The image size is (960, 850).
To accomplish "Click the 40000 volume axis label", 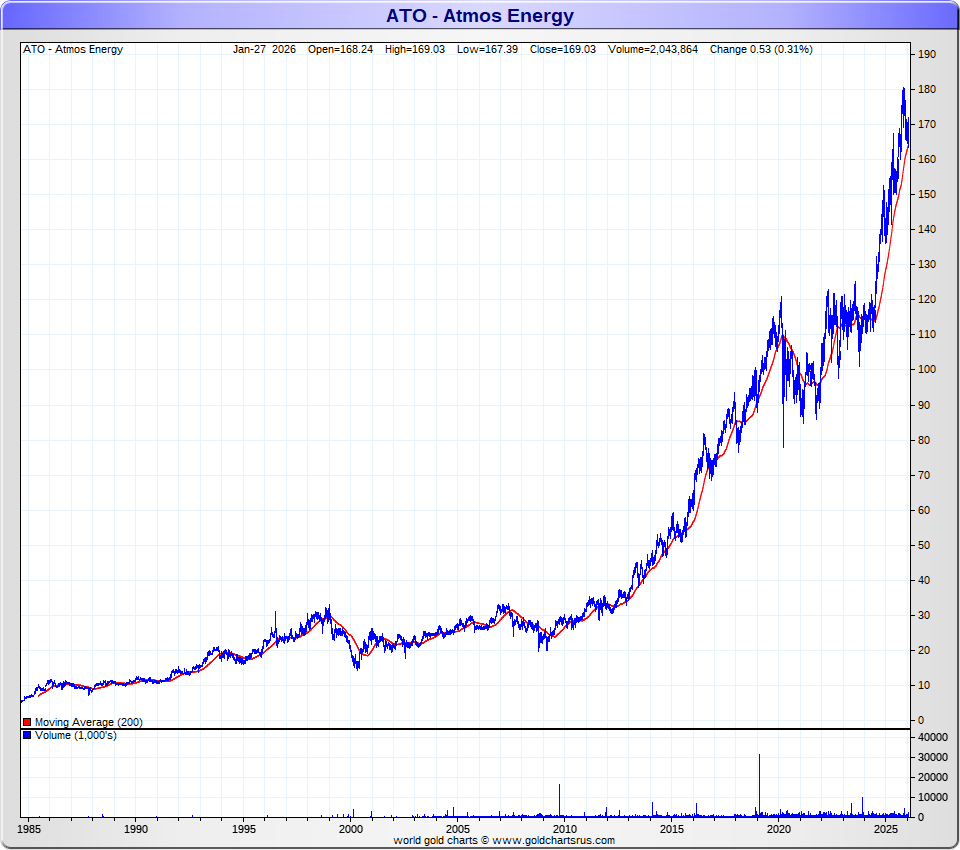I will (933, 737).
